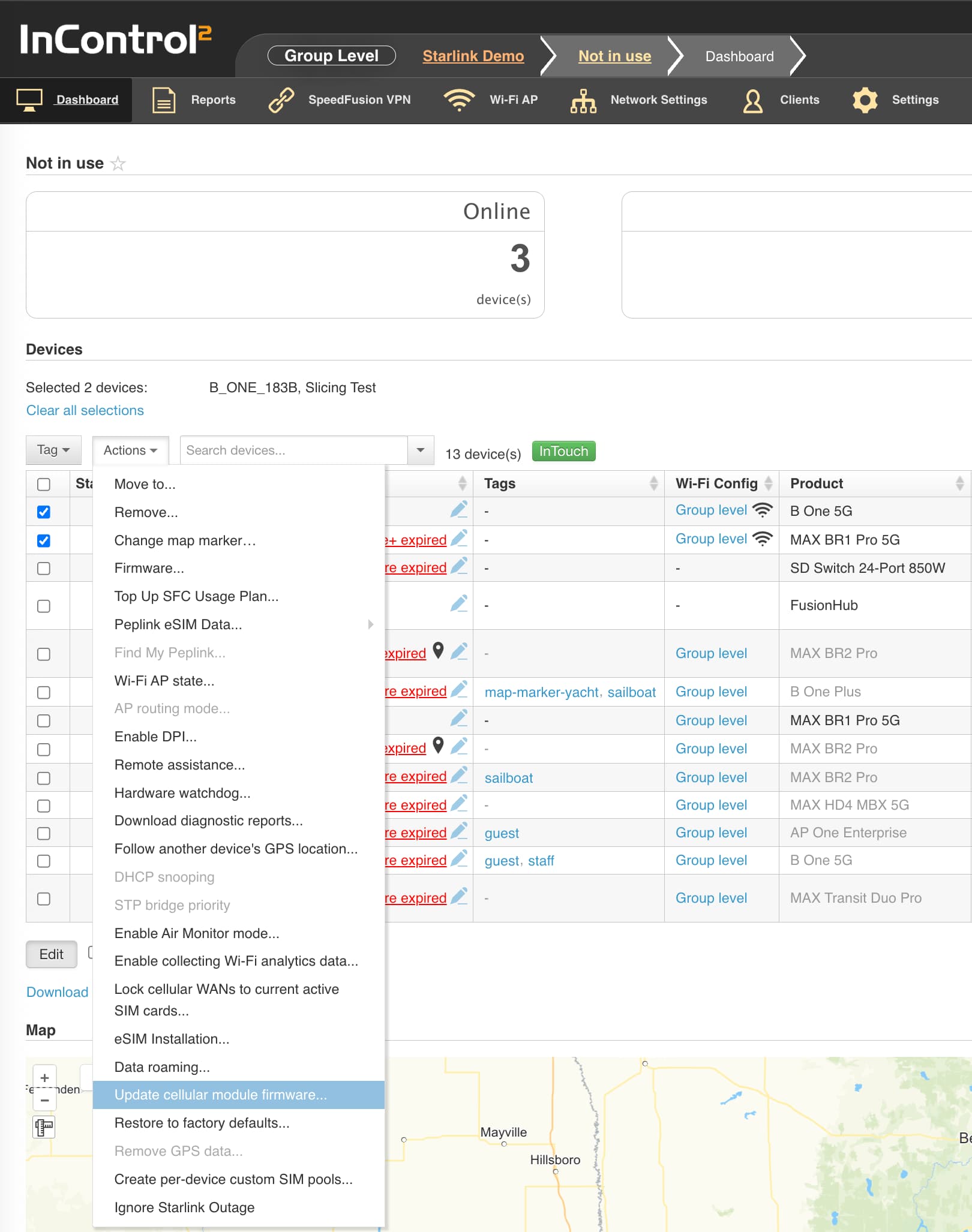Choose Restore to factory defaults menu item
The image size is (972, 1232).
click(x=202, y=1123)
